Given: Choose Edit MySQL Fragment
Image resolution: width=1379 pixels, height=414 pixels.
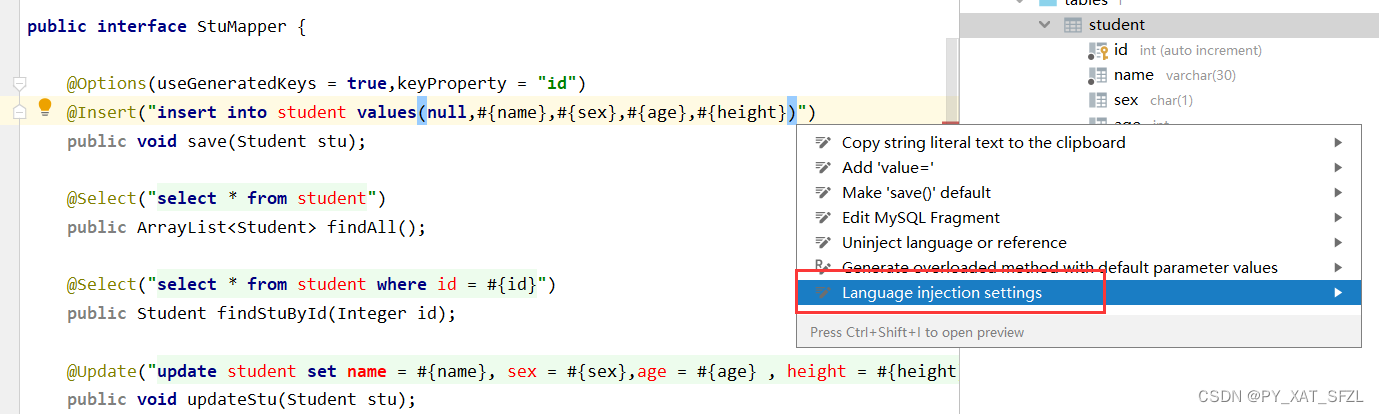Looking at the screenshot, I should point(1079,218).
